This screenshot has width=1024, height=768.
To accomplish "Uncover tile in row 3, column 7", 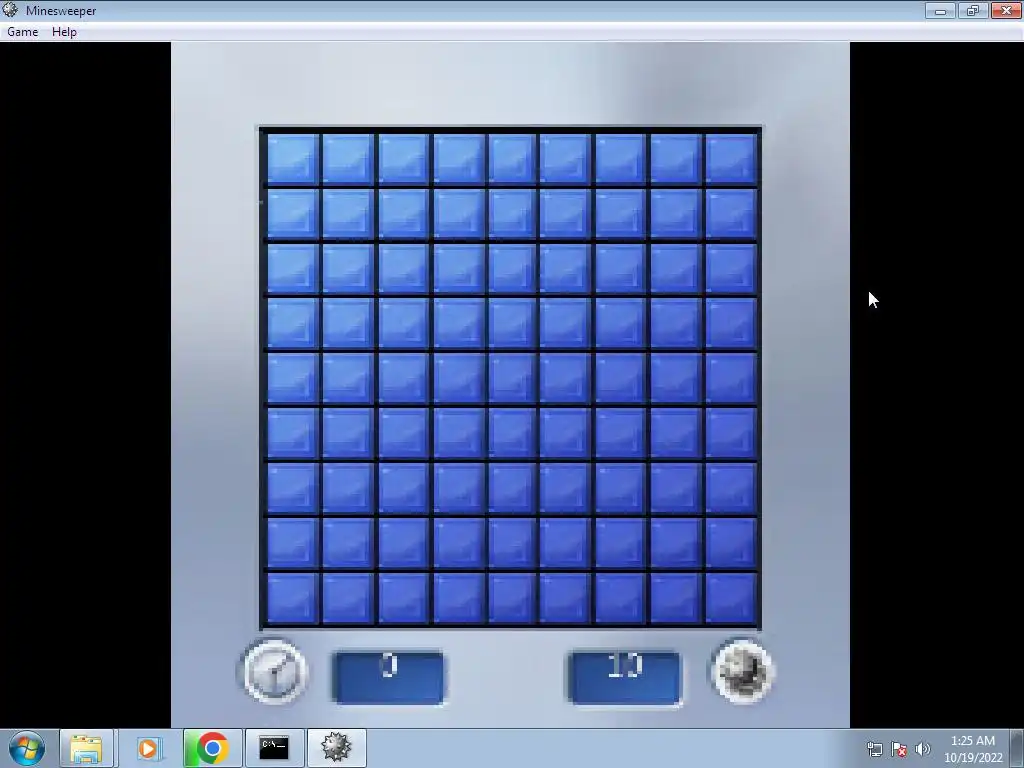I will 620,268.
